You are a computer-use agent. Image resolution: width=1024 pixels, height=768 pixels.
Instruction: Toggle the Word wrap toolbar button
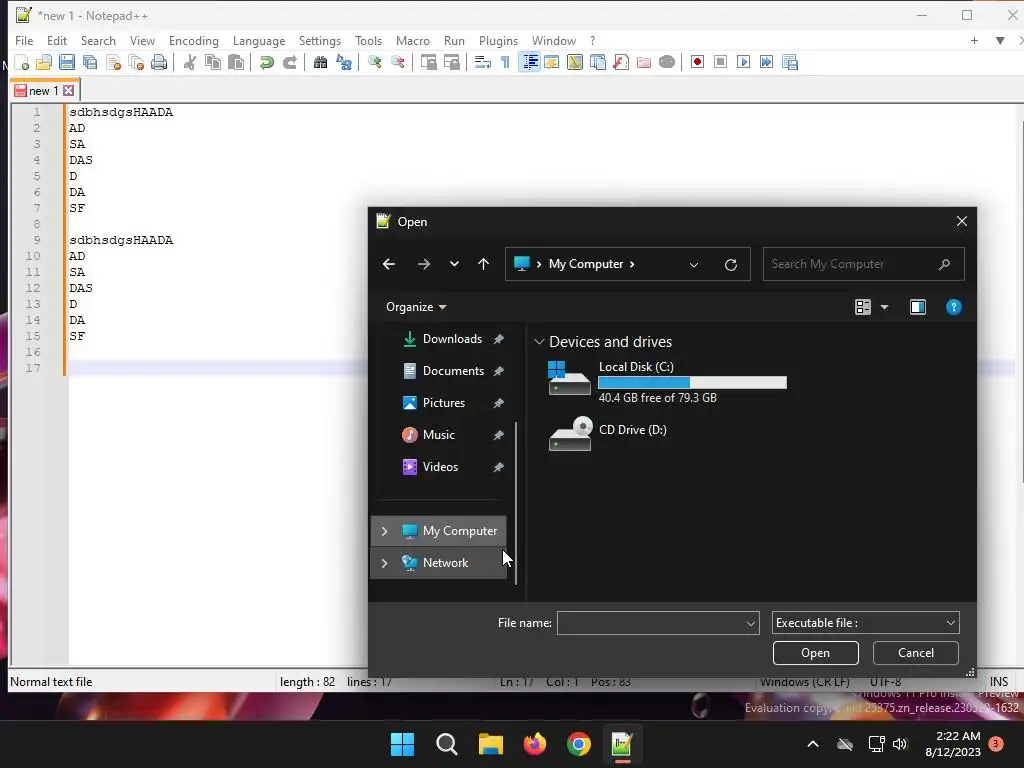point(483,63)
